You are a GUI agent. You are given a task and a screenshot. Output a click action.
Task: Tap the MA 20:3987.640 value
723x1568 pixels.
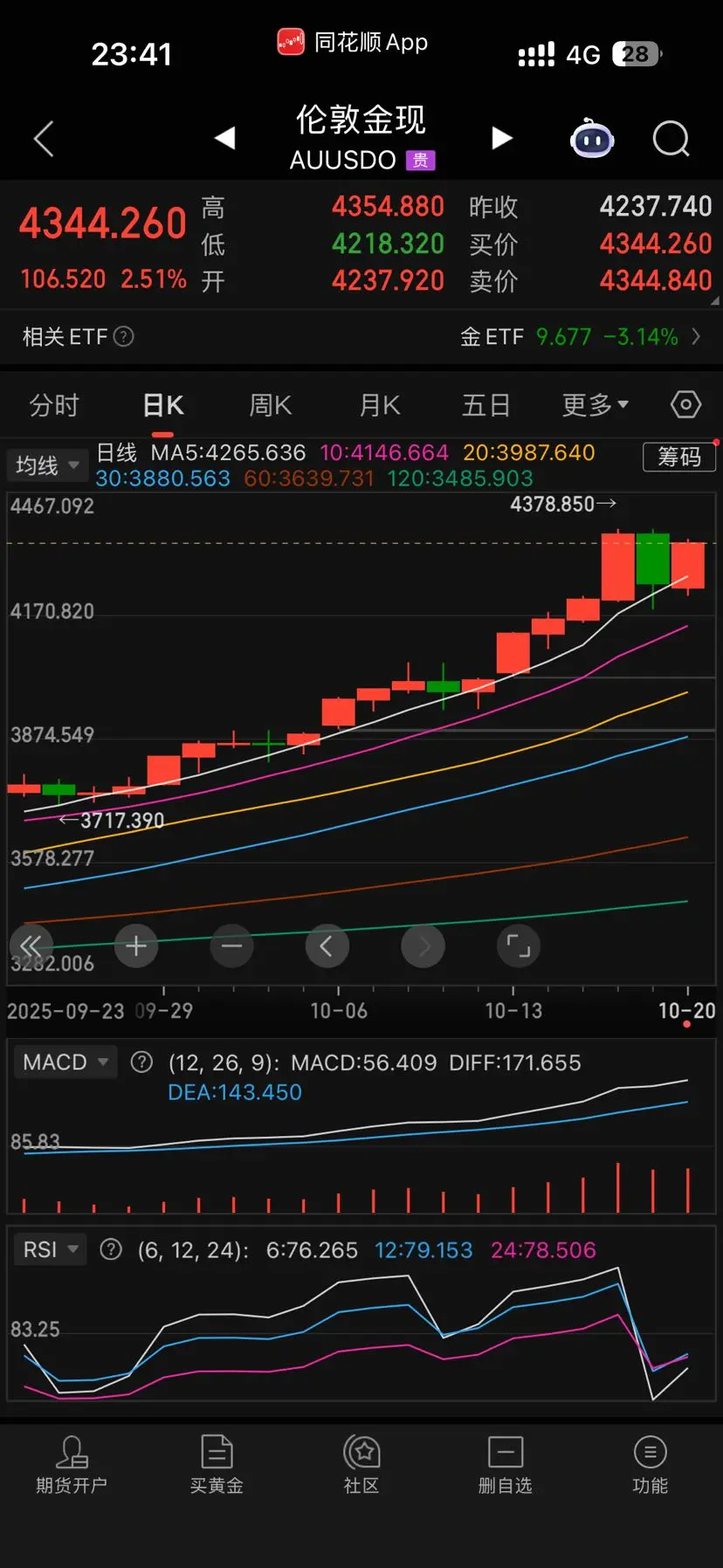coord(529,452)
